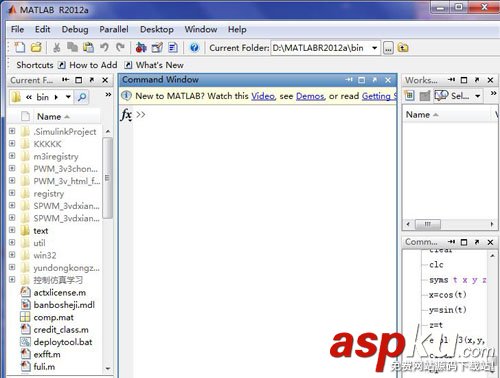Open Current Folder path dropdown
Image resolution: width=500 pixels, height=378 pixels.
pyautogui.click(x=375, y=48)
